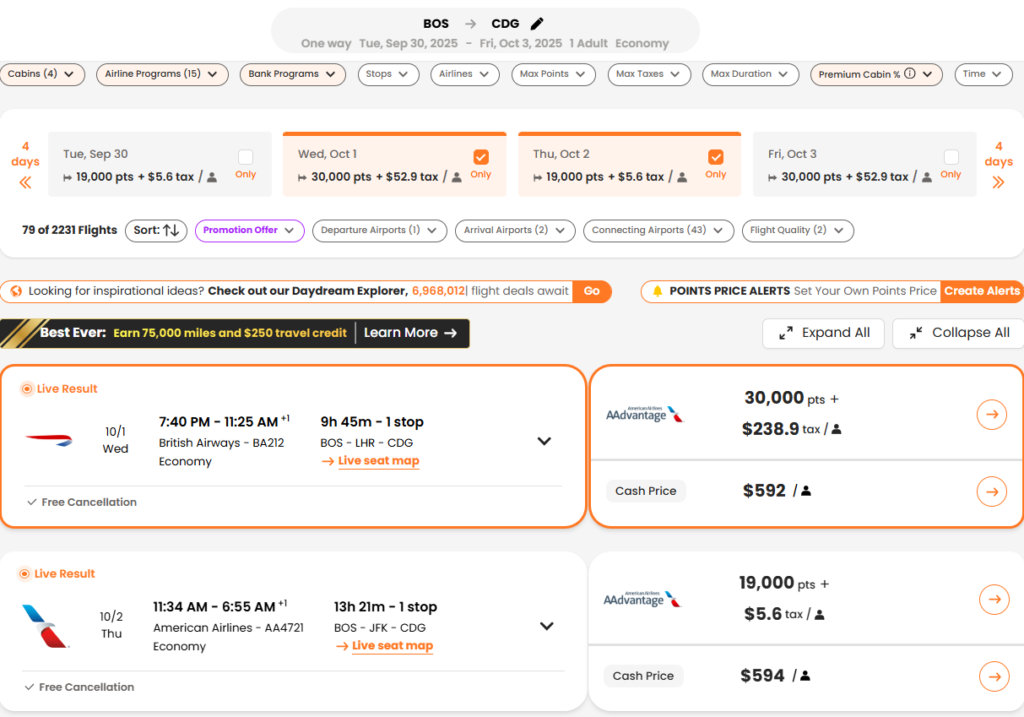
Task: Expand details of the American Airlines AA4721 flight
Action: click(x=547, y=626)
